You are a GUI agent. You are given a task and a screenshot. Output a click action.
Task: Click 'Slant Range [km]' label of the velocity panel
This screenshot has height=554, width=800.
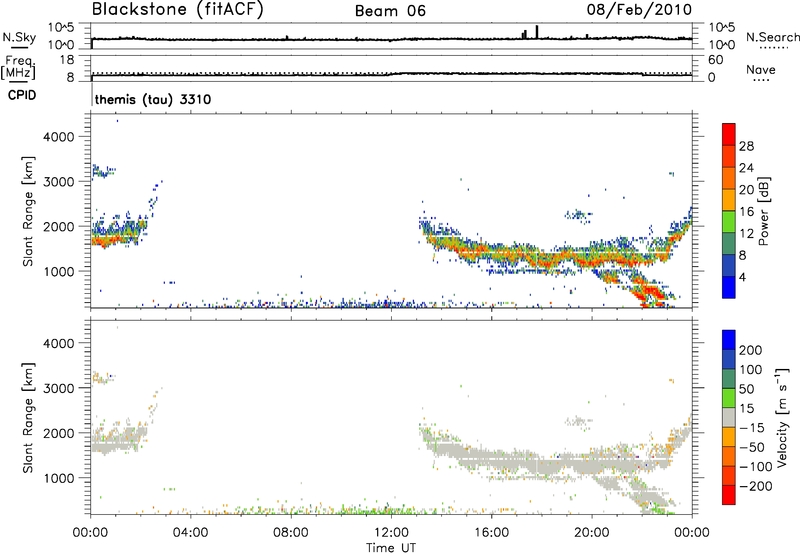click(28, 418)
